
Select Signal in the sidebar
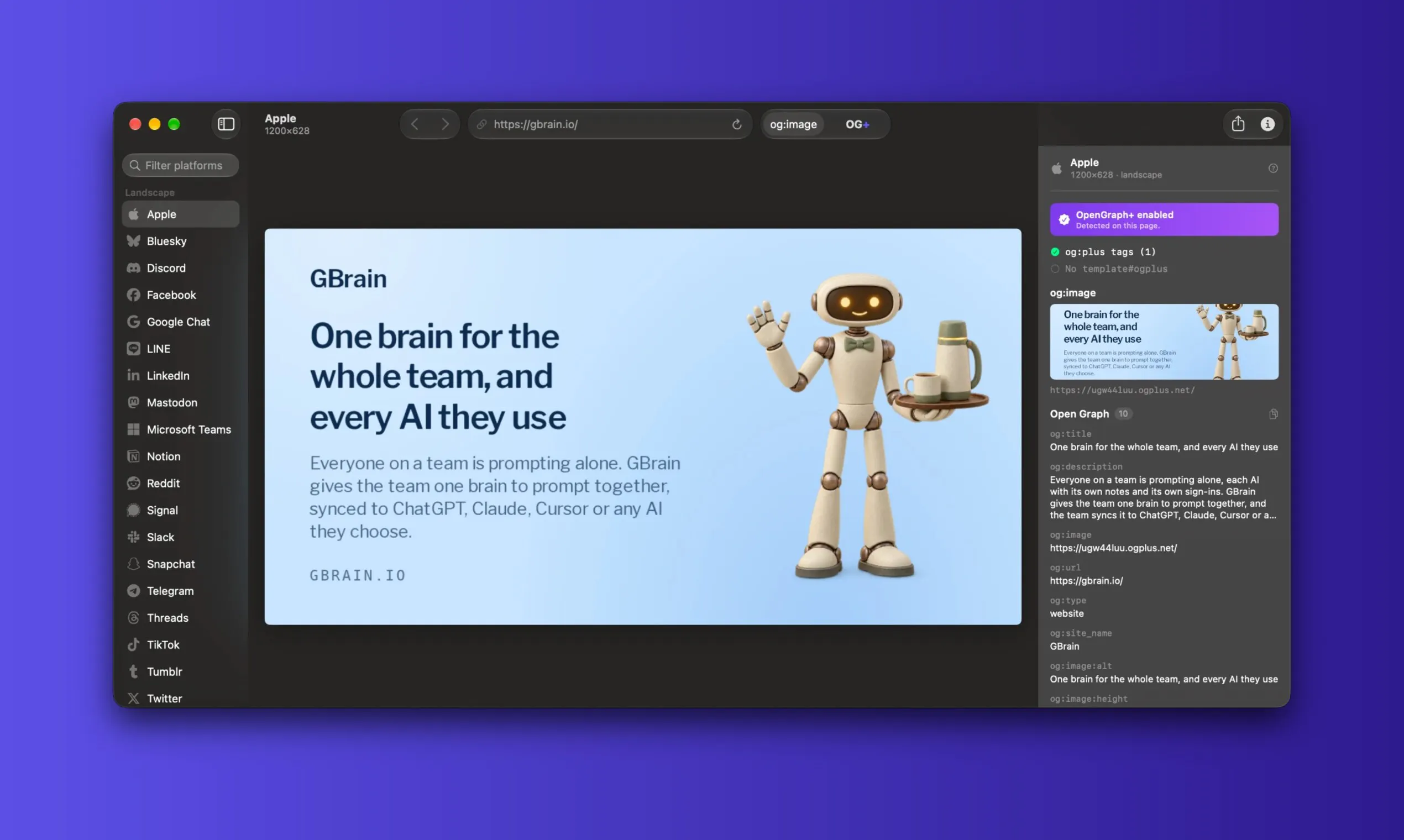(181, 510)
